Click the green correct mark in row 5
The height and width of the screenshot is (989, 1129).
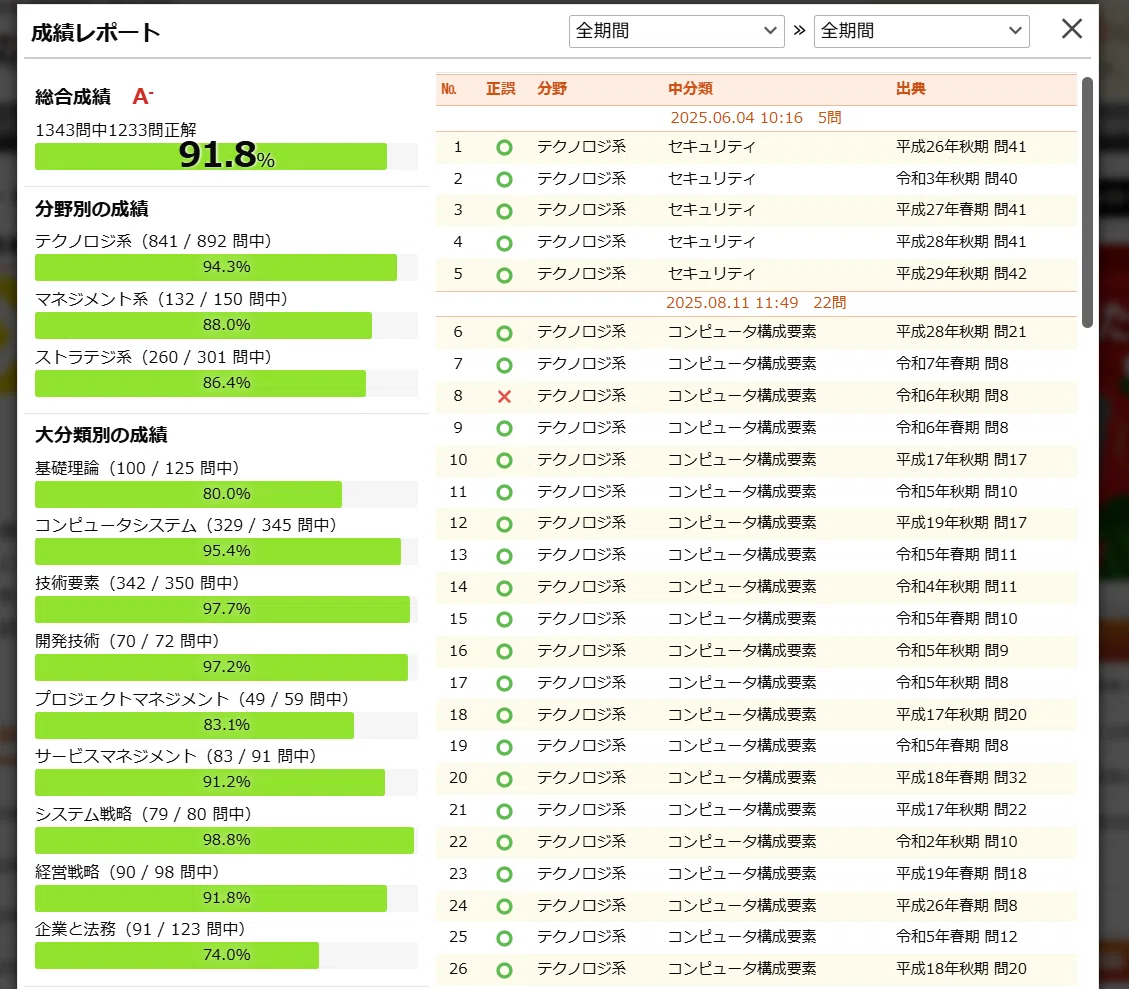tap(504, 275)
